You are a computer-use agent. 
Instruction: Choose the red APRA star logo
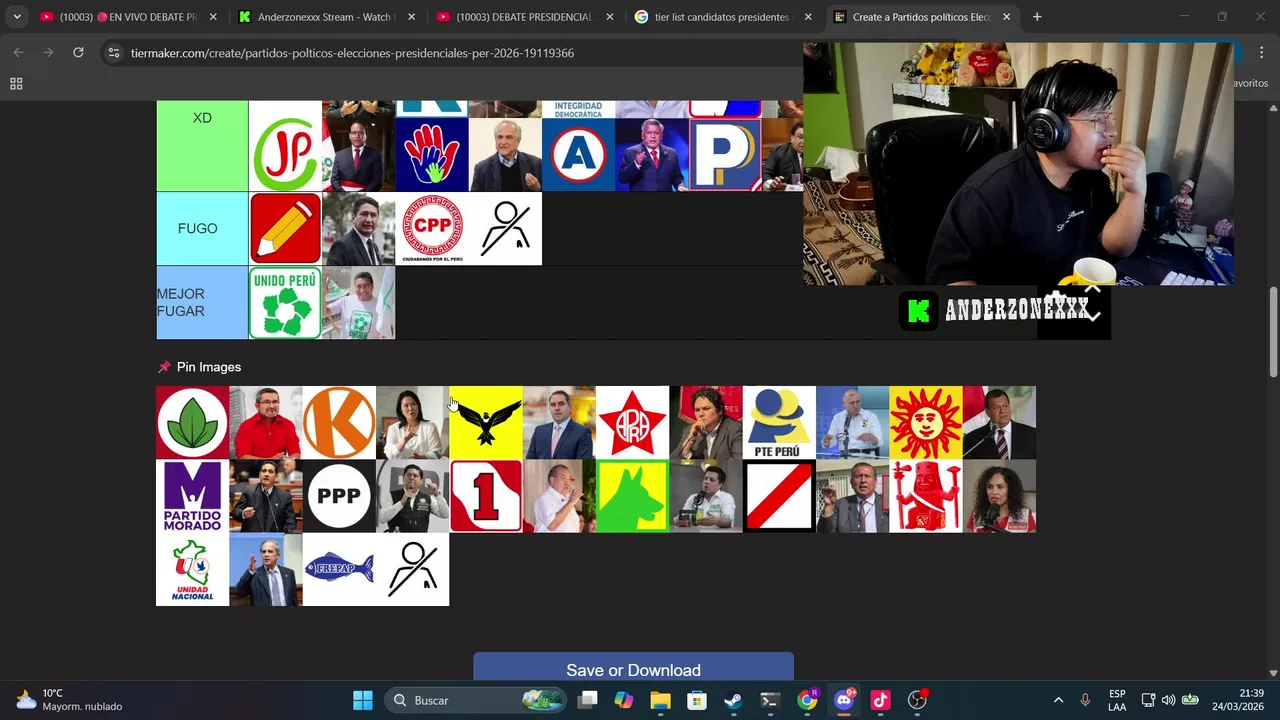(x=632, y=422)
